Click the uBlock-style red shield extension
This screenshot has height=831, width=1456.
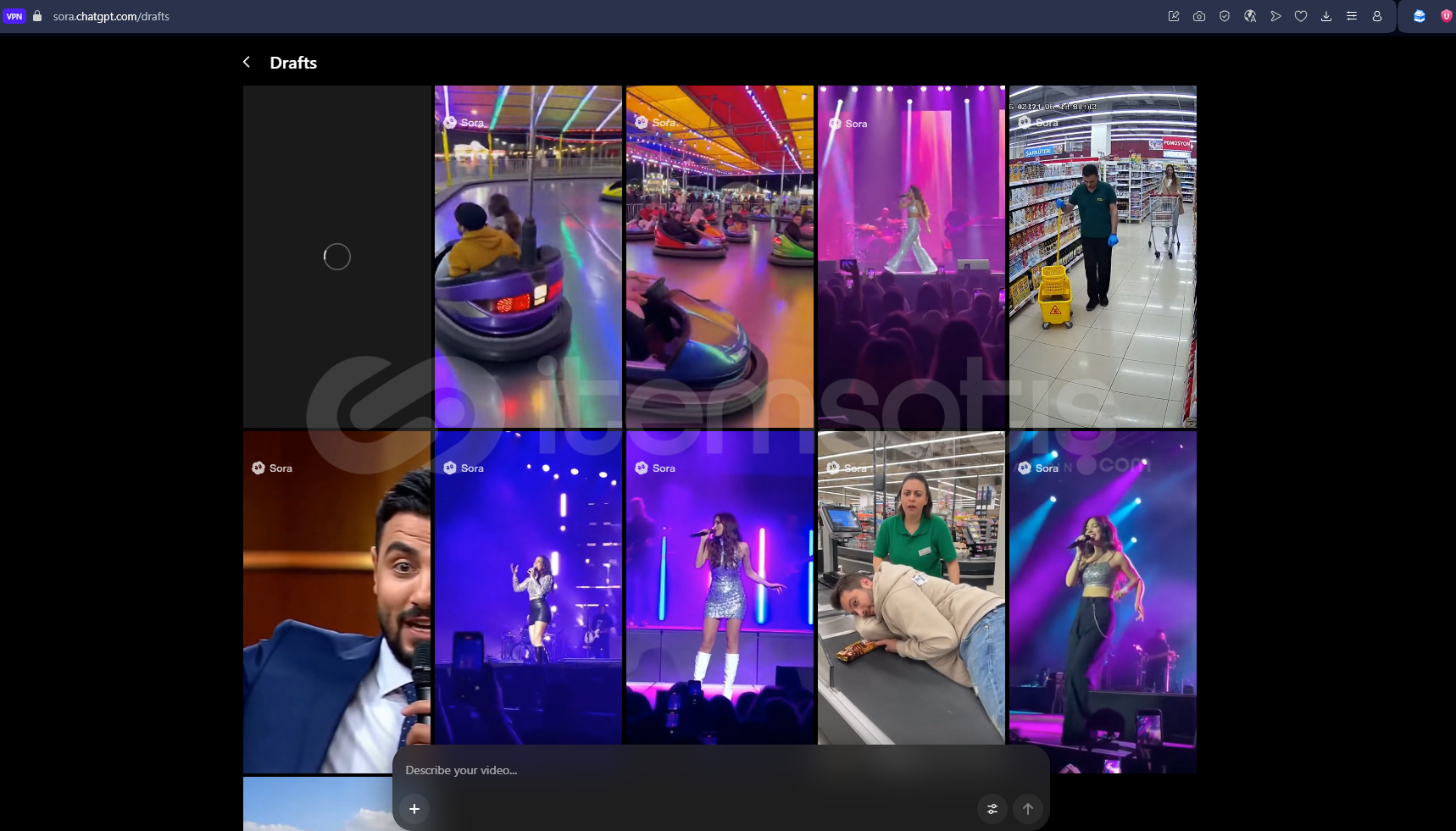coord(1446,16)
